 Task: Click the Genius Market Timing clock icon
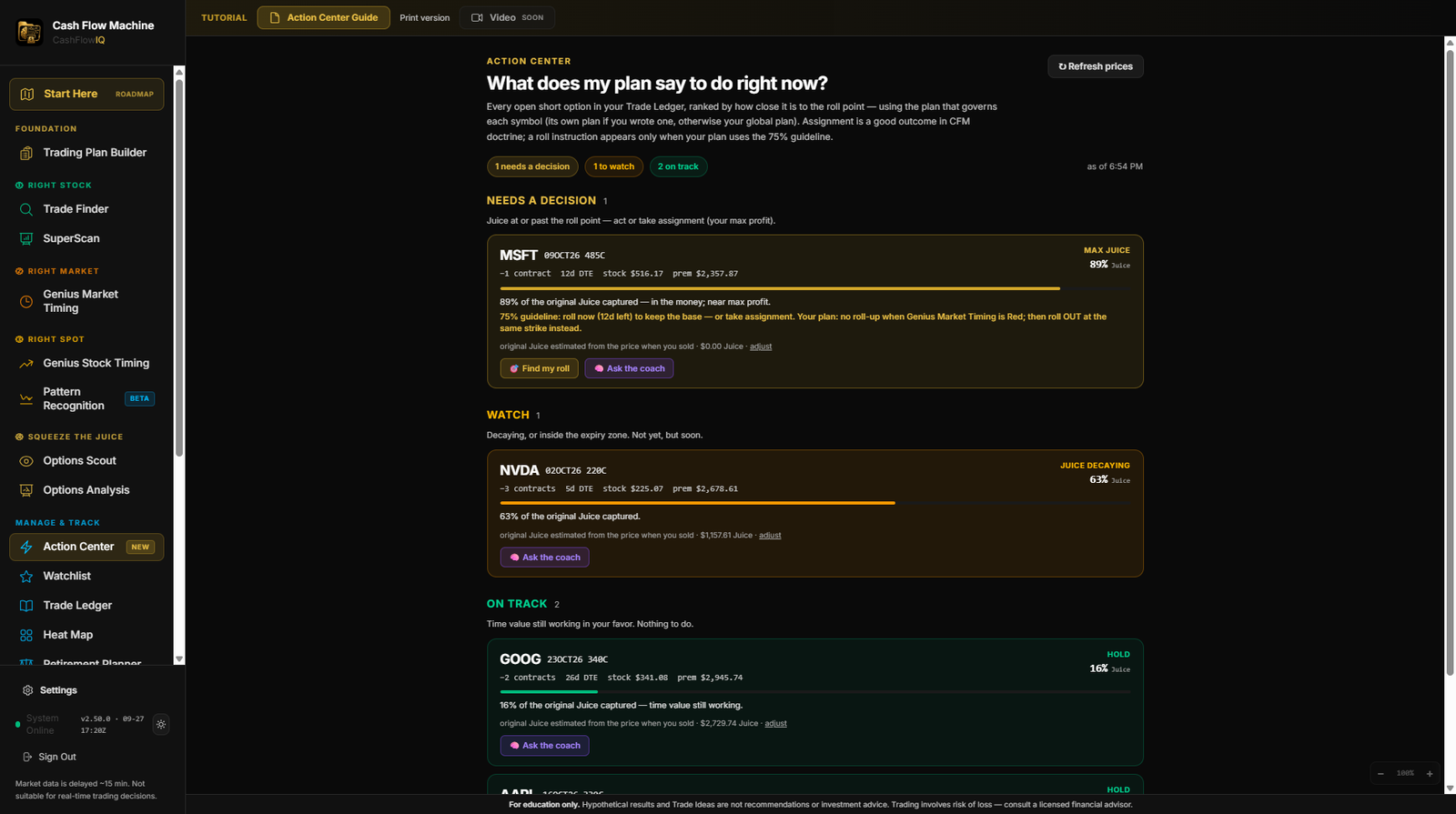click(26, 301)
